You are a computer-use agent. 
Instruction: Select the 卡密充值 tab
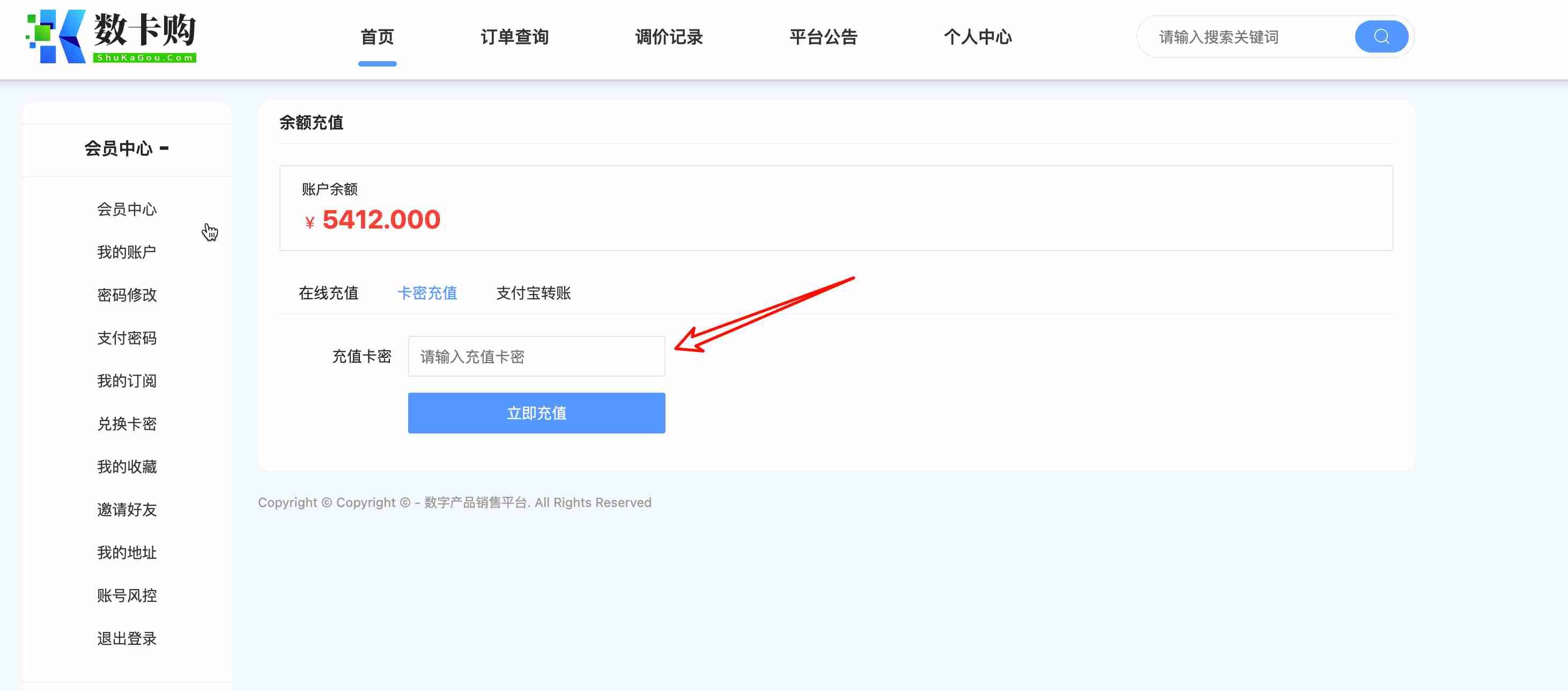coord(427,293)
